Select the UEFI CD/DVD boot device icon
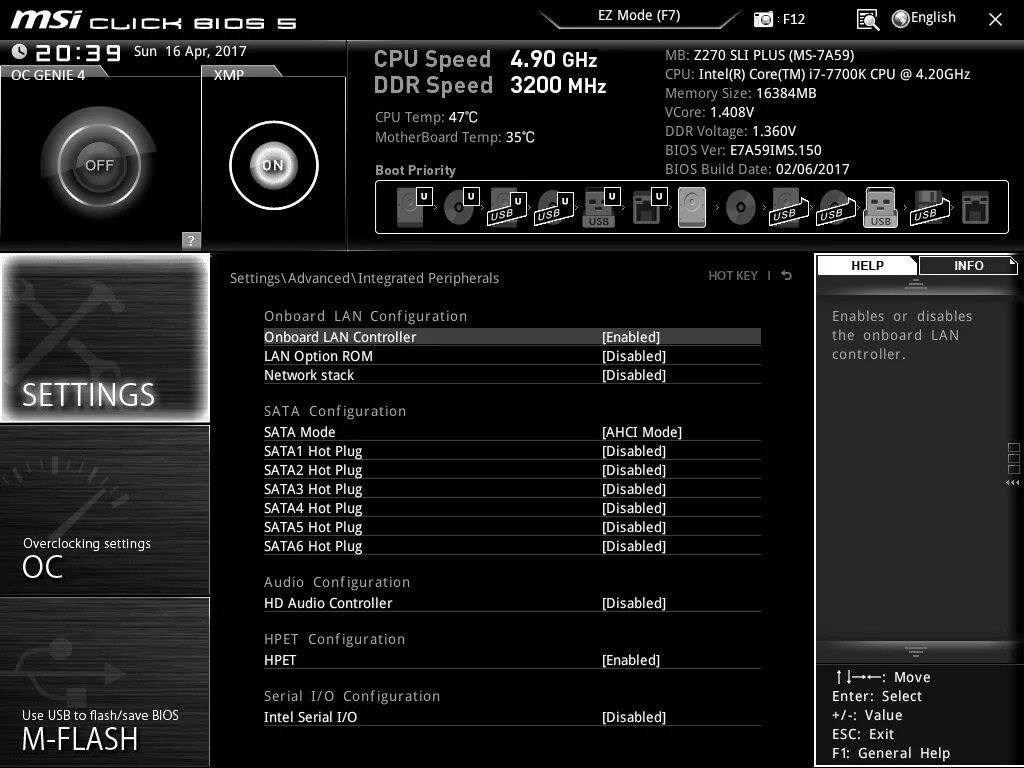 [x=461, y=207]
